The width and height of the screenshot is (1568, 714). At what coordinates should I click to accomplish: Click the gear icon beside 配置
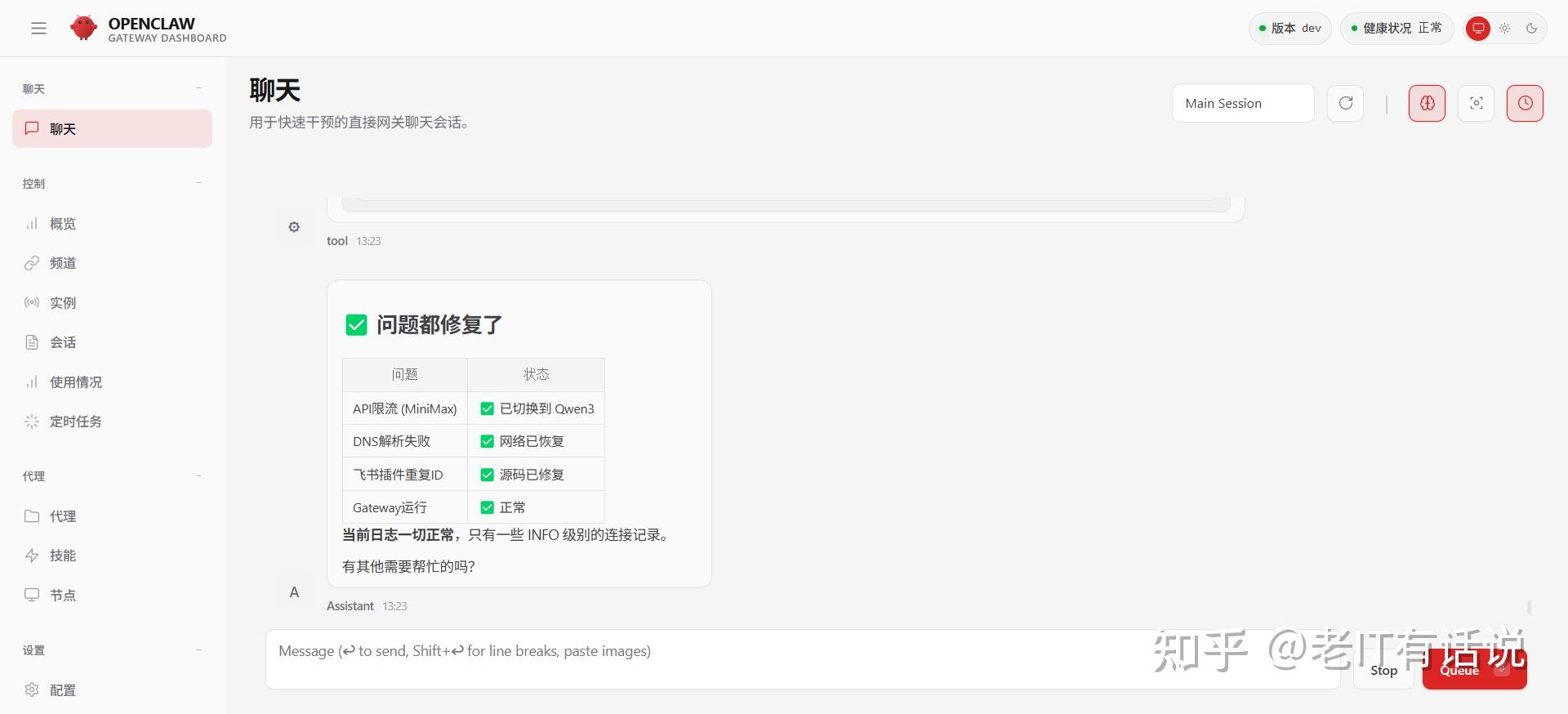click(x=32, y=689)
